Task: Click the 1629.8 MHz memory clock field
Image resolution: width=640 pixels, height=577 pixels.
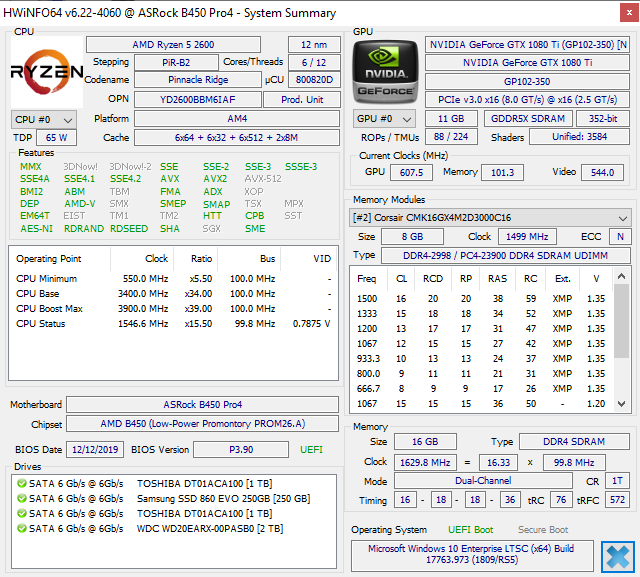Action: [x=425, y=462]
